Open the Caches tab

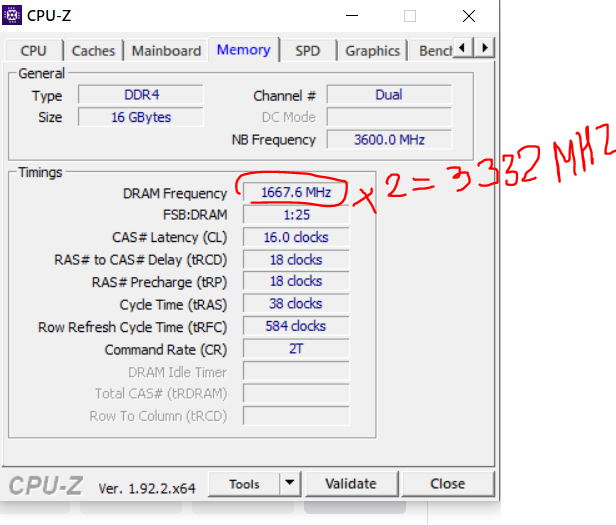pyautogui.click(x=94, y=51)
